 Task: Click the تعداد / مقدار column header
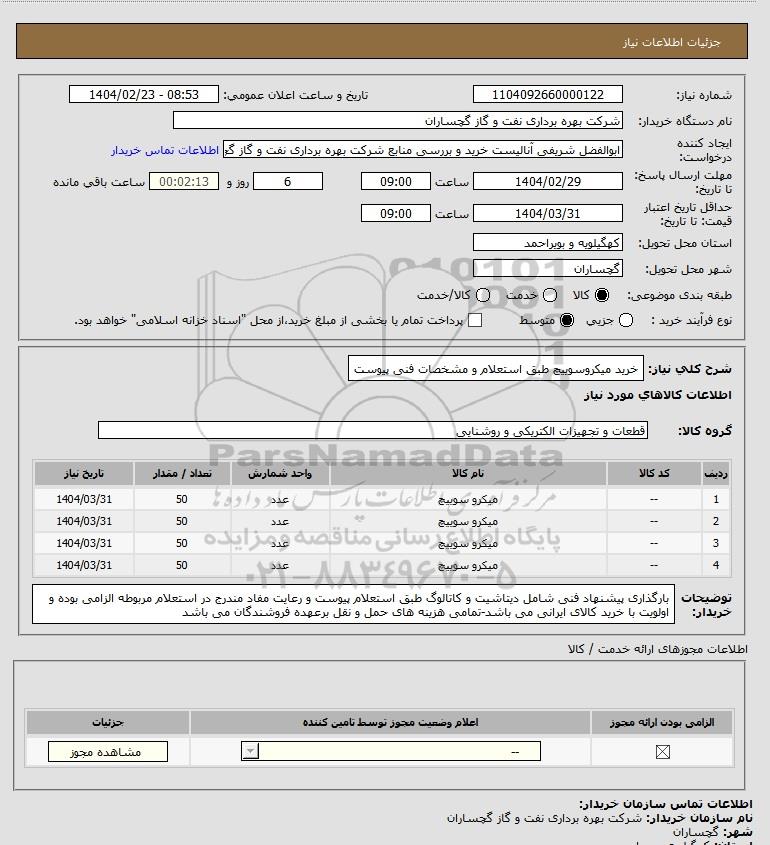click(x=182, y=473)
